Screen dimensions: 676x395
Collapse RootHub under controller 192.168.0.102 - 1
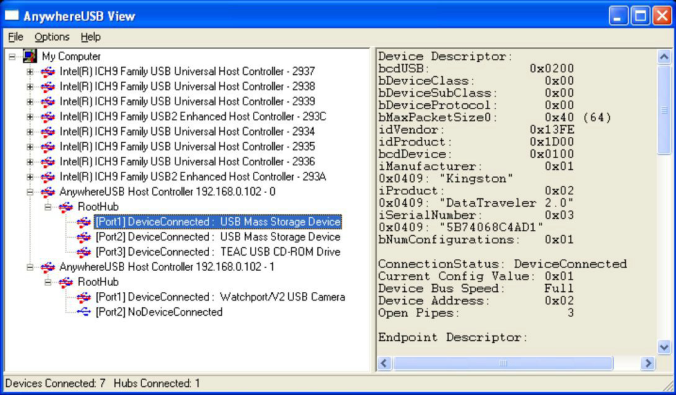(48, 282)
